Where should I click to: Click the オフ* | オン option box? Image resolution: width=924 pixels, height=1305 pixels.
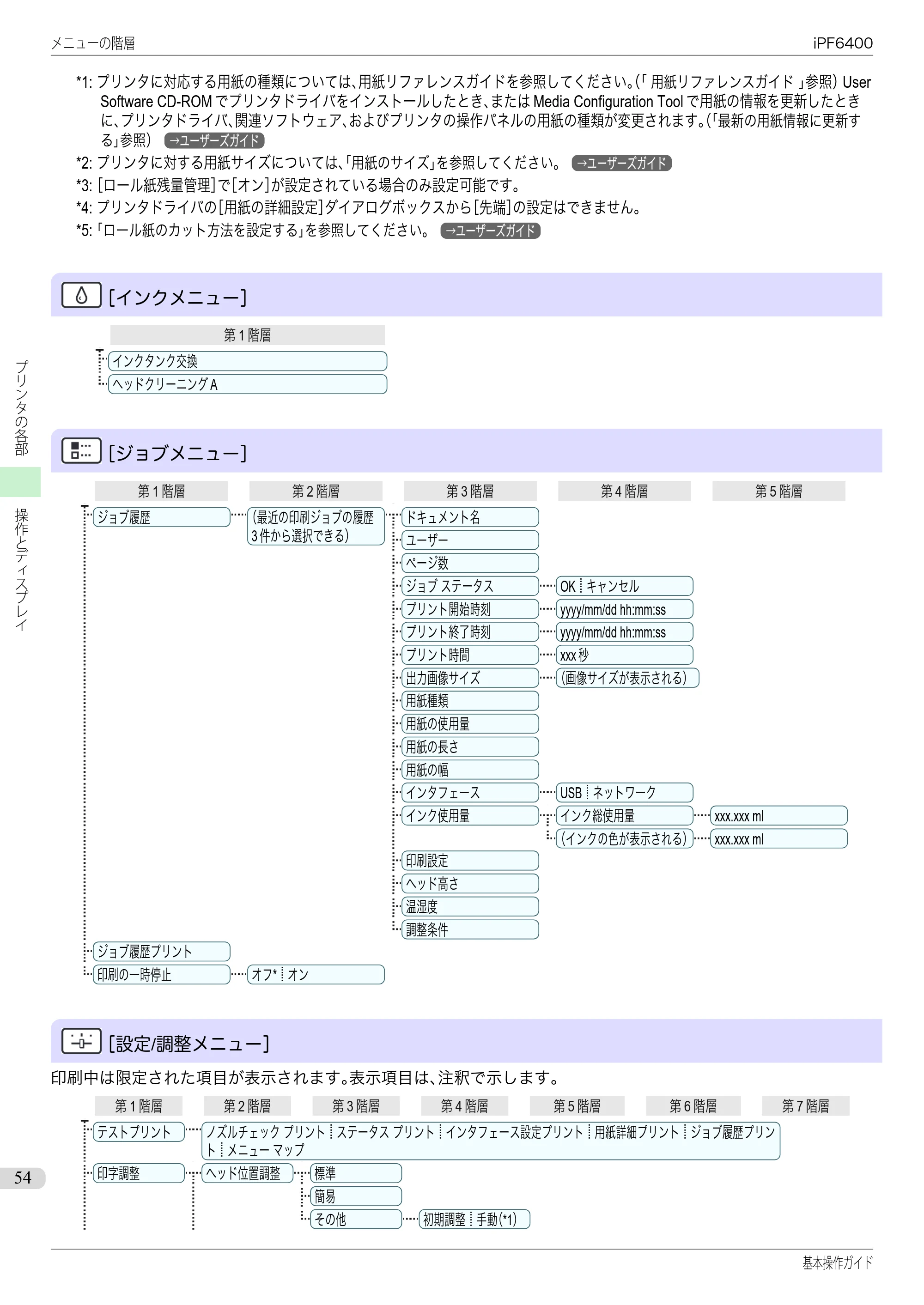316,975
